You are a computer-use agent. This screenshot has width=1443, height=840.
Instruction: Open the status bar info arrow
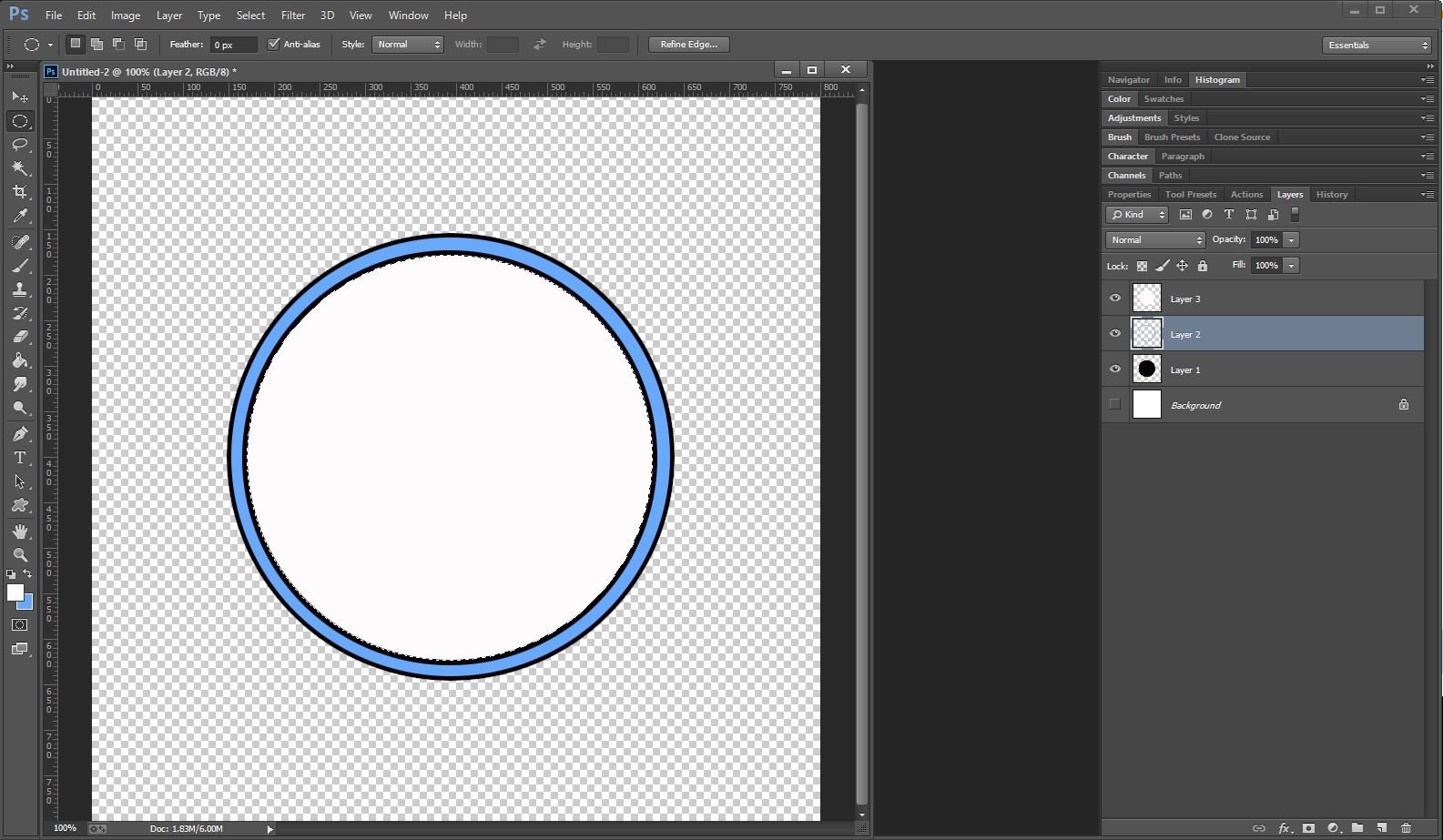click(269, 829)
